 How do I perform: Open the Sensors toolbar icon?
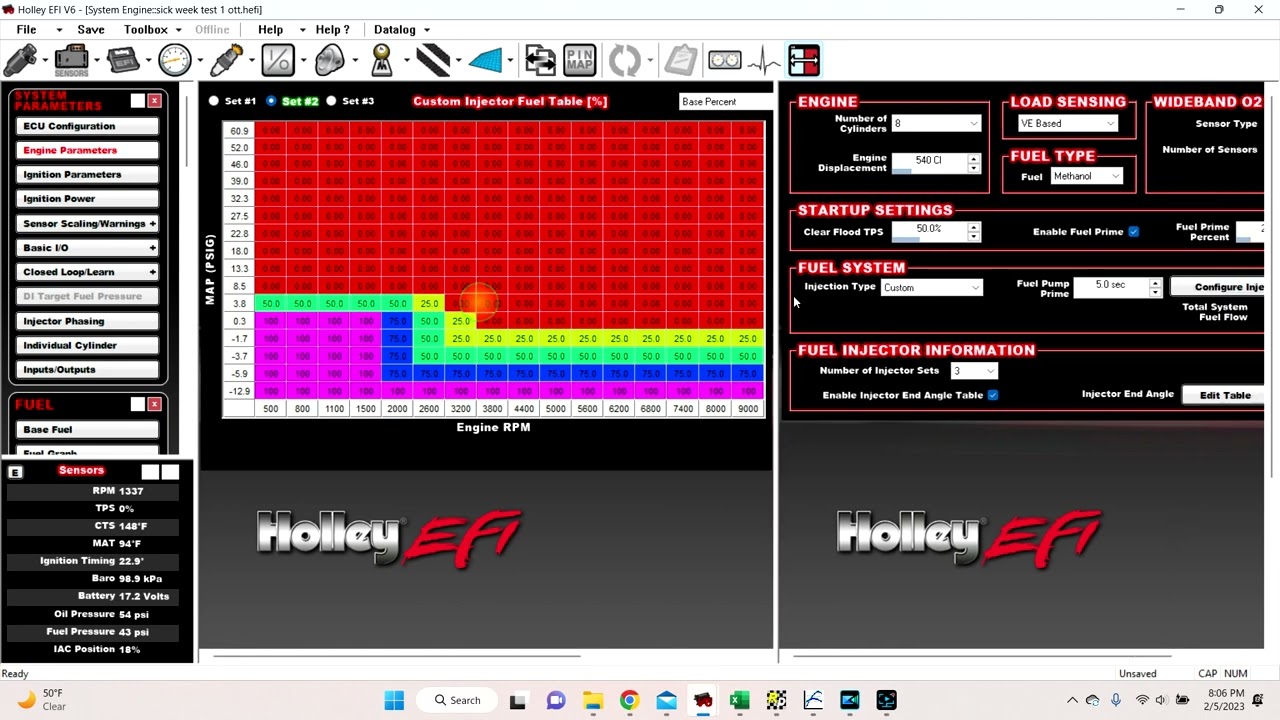pos(71,60)
